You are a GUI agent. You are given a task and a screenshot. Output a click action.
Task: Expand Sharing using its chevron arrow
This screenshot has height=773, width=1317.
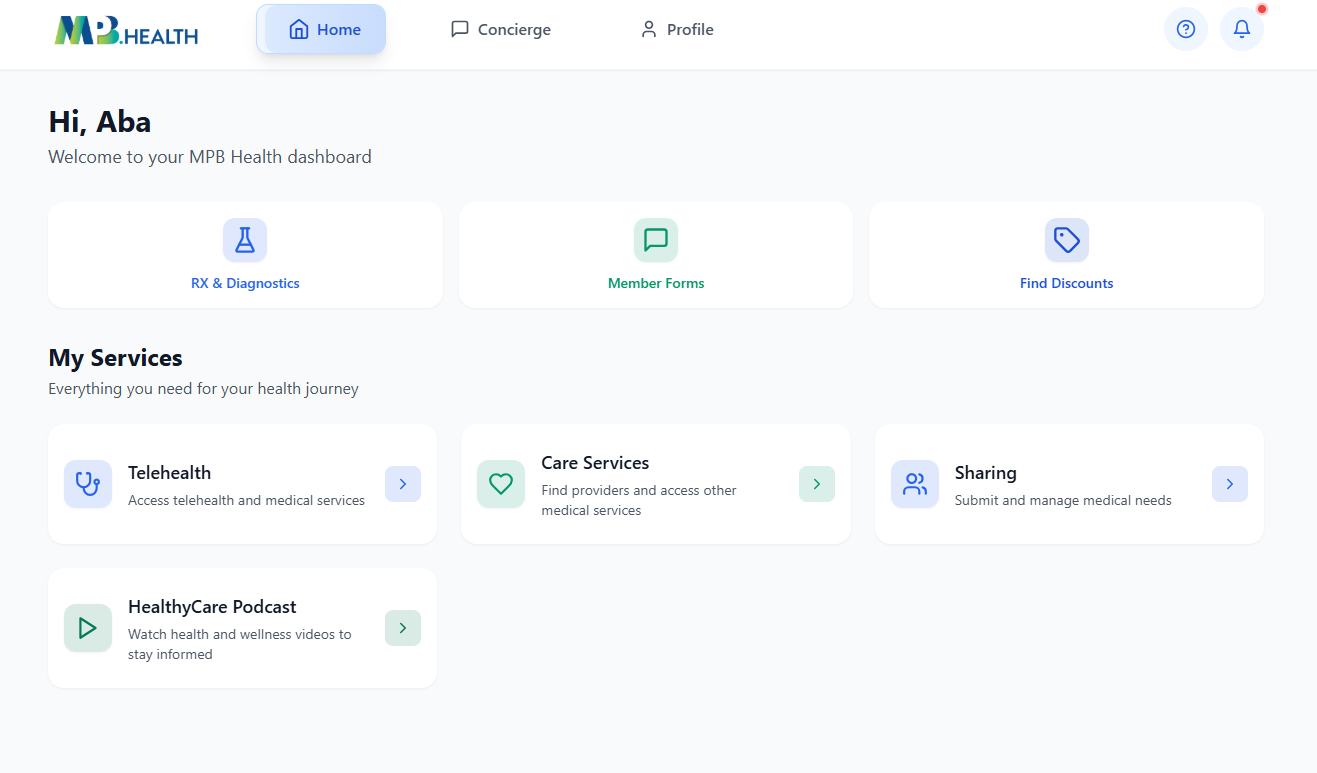click(1229, 484)
